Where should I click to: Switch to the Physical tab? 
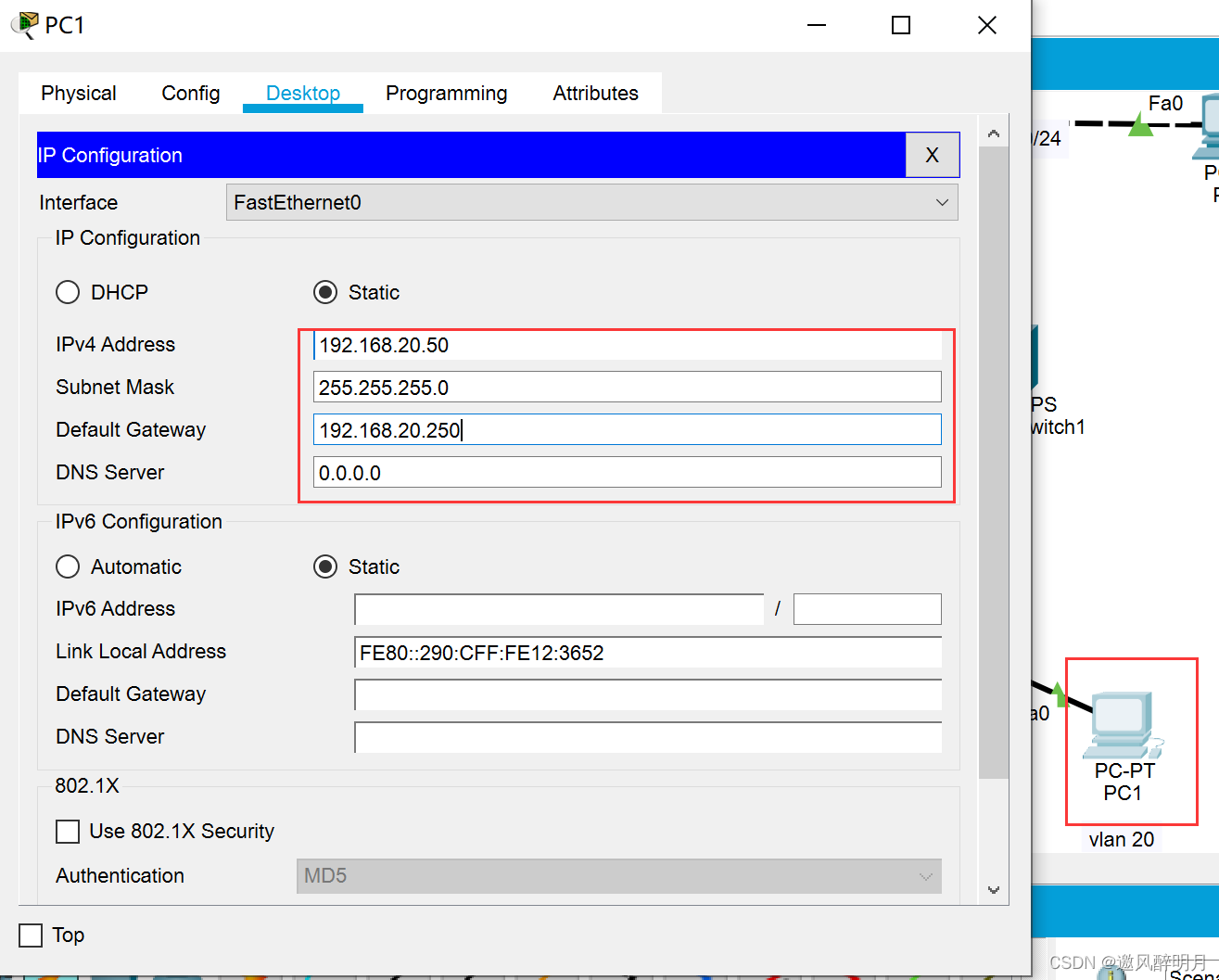(x=79, y=94)
